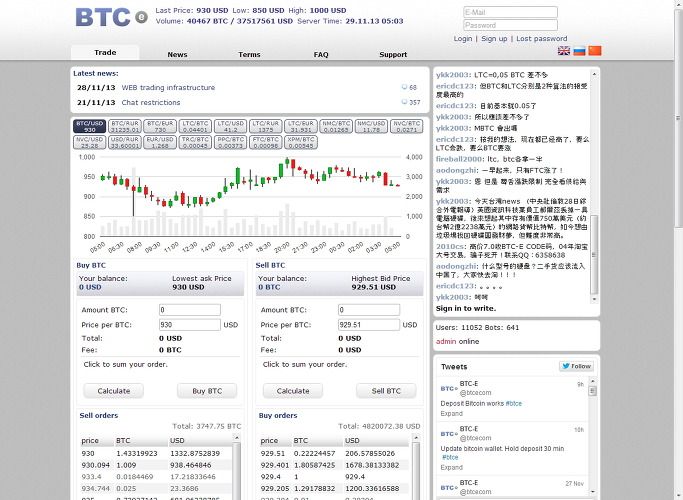Viewport: 683px width, 500px height.
Task: Click the Sign up link
Action: pos(494,38)
